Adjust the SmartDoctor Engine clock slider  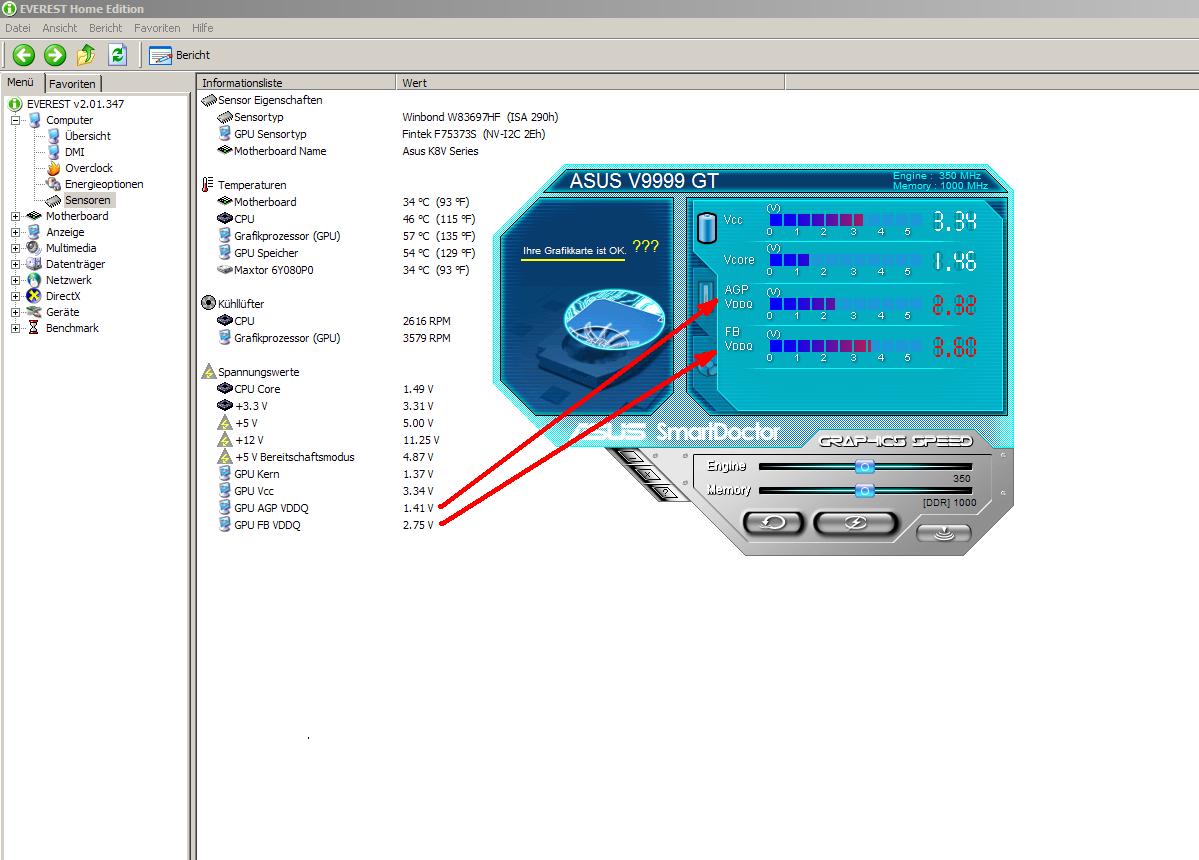864,466
